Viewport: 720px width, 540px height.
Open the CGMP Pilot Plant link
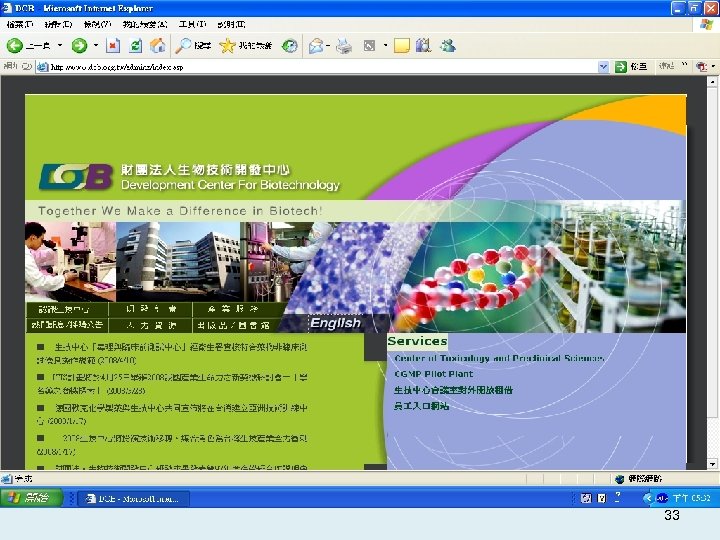coord(433,374)
